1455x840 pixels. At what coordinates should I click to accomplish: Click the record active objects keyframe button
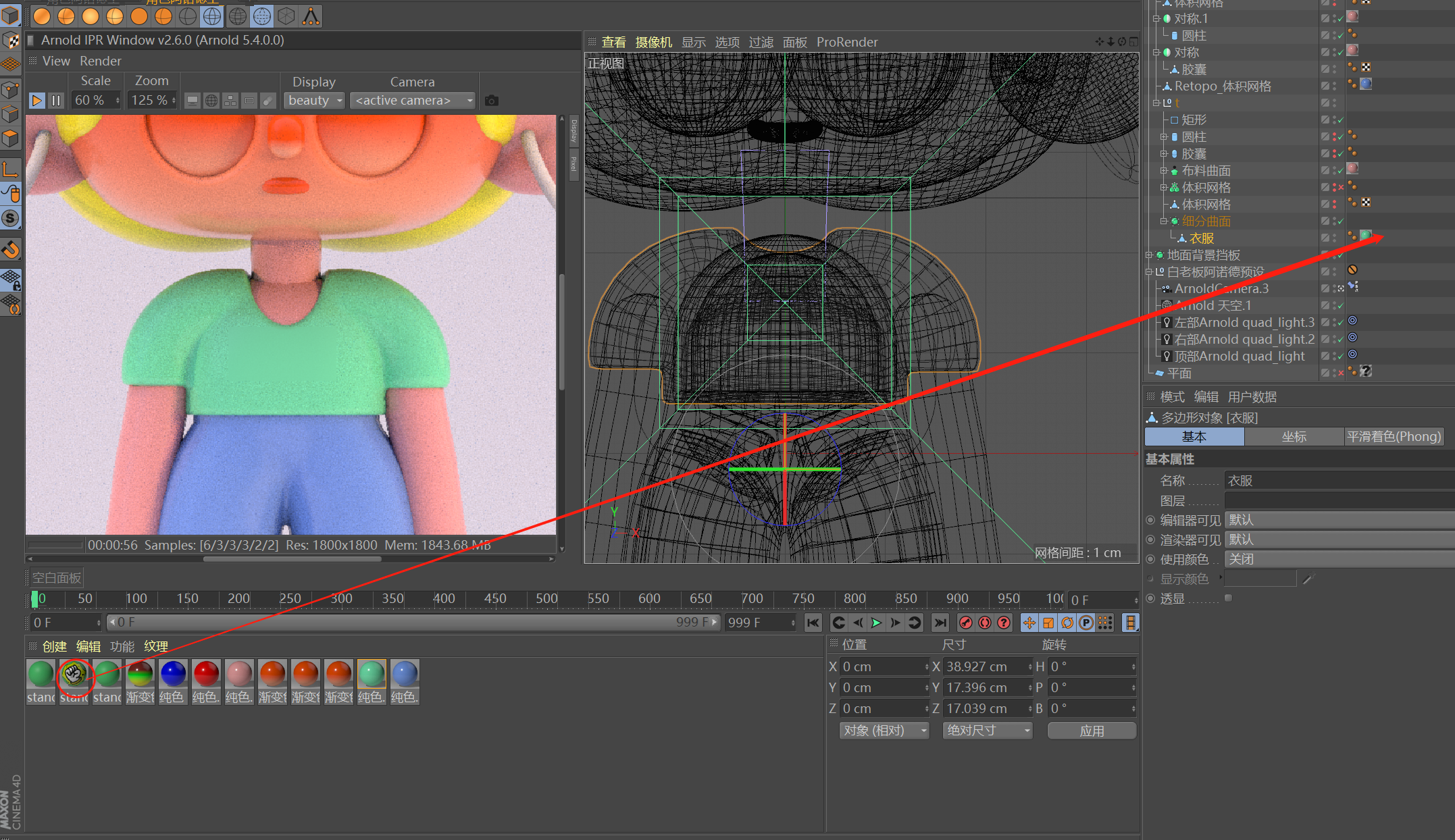coord(966,623)
